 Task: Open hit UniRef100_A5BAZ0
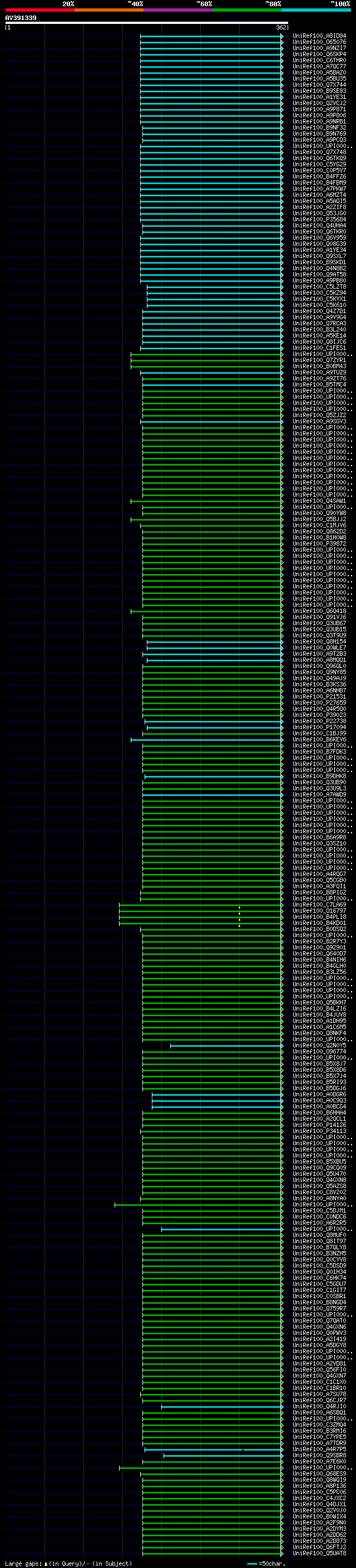[x=319, y=72]
